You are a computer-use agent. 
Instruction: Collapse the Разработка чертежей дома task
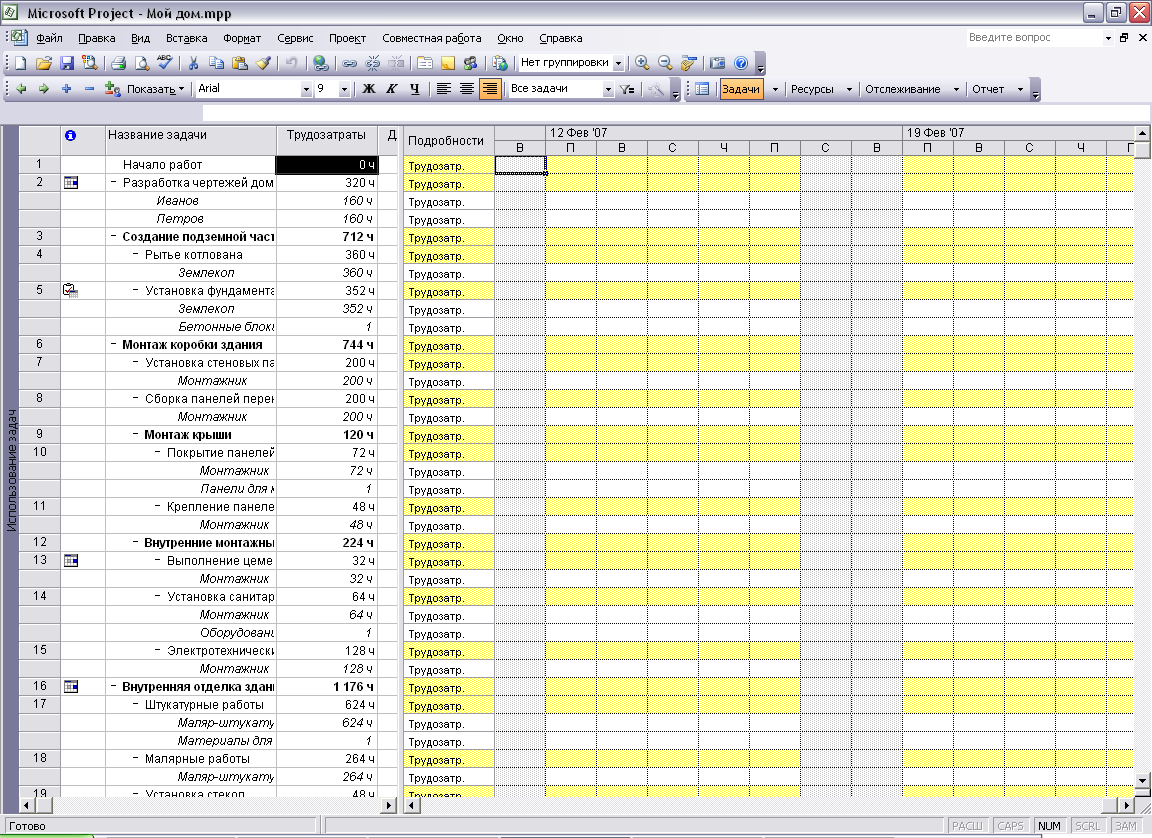[x=114, y=182]
